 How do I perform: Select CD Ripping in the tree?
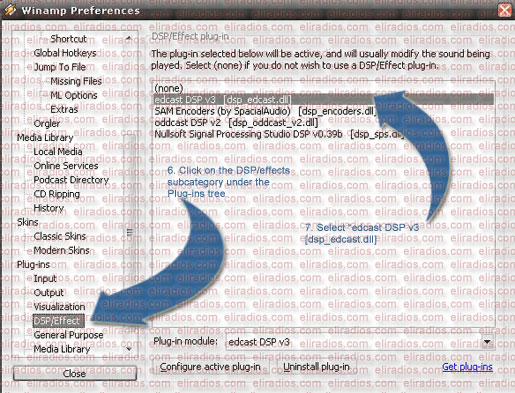[x=56, y=194]
